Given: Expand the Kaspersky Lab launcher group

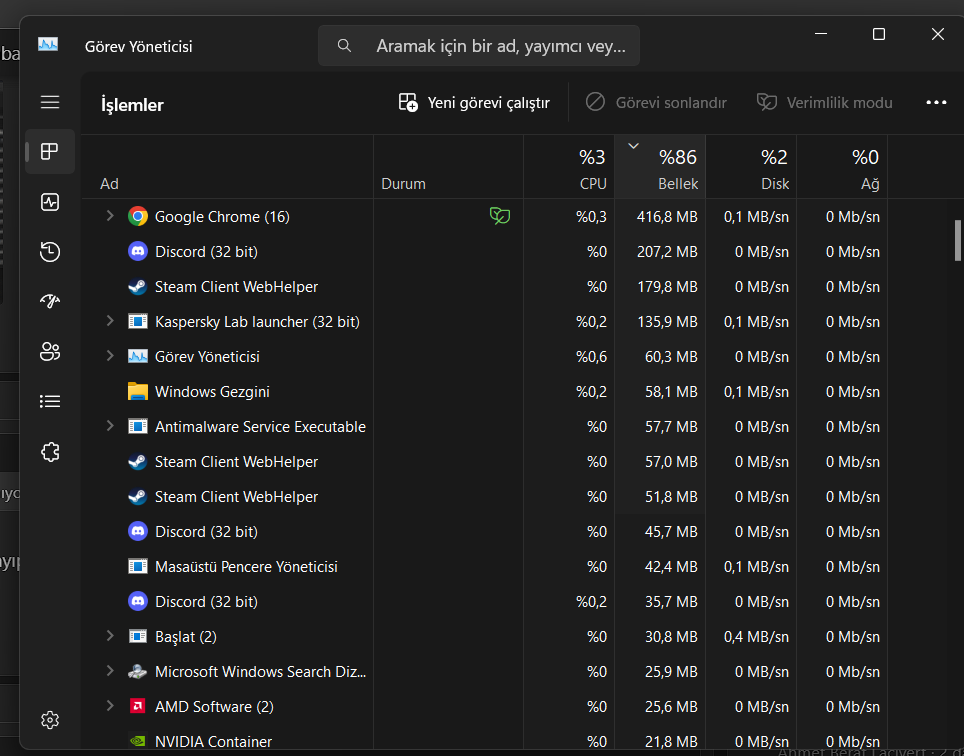Looking at the screenshot, I should pos(110,321).
